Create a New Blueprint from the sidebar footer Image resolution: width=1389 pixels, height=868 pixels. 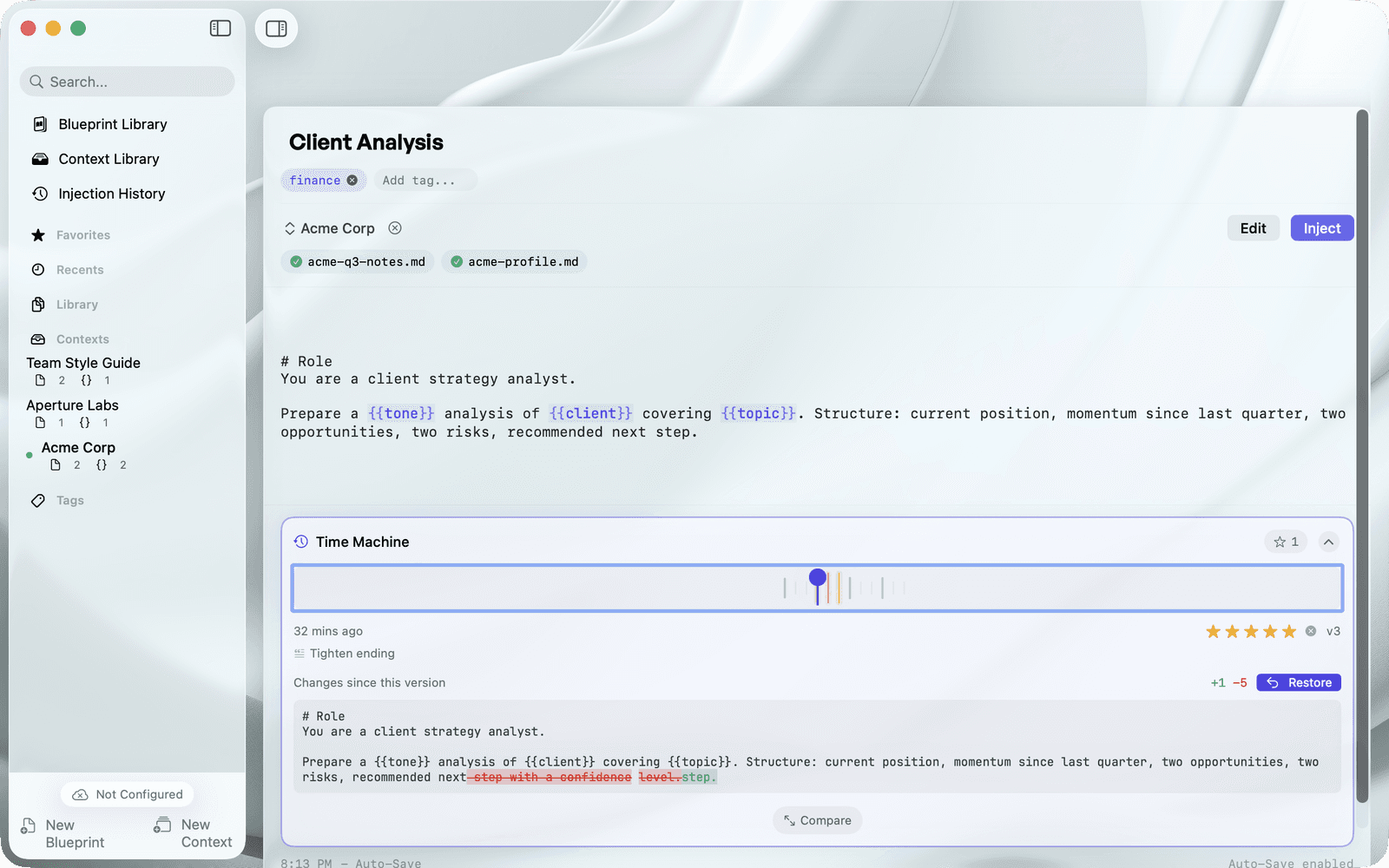click(63, 833)
